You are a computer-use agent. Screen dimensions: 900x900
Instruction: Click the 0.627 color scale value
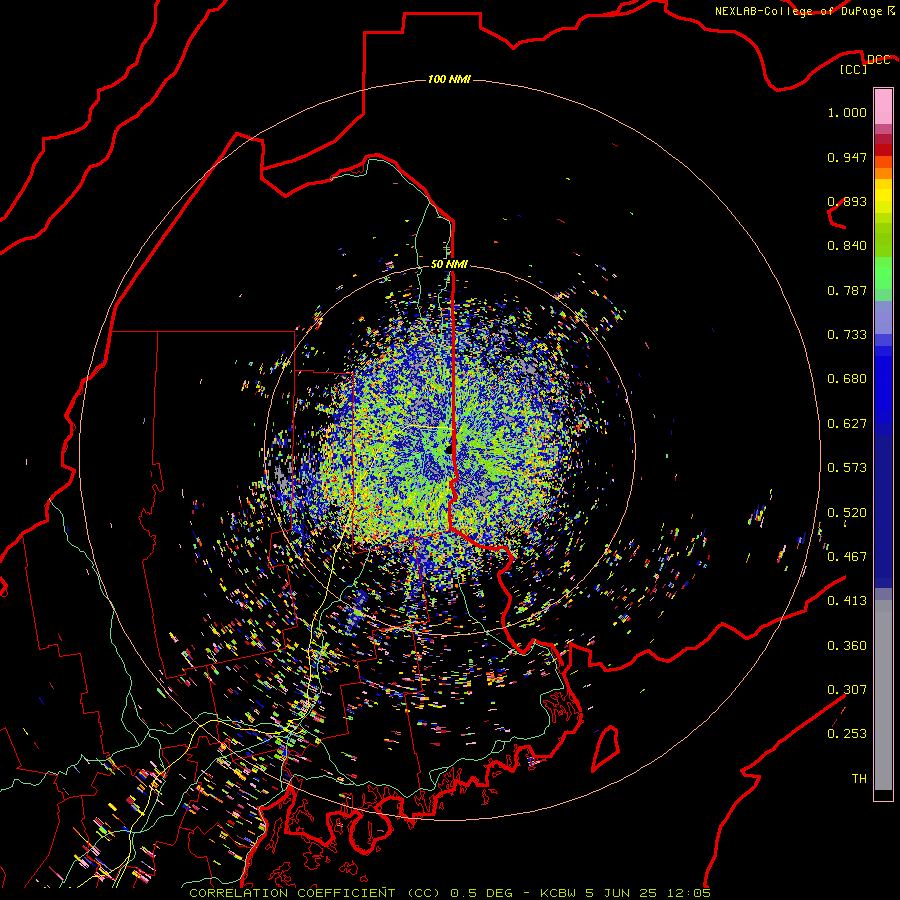click(x=847, y=424)
